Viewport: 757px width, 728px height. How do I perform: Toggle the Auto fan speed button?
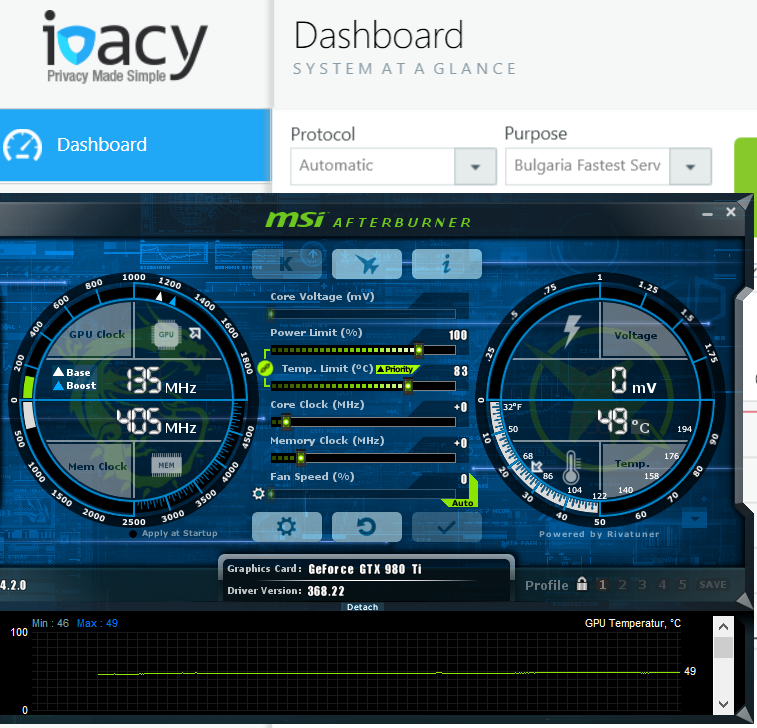463,503
